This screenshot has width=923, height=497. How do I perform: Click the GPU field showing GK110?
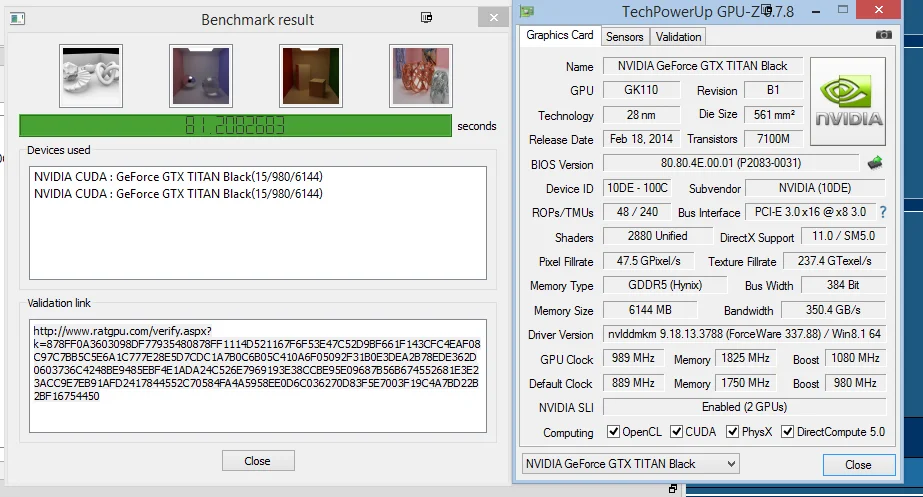(641, 90)
